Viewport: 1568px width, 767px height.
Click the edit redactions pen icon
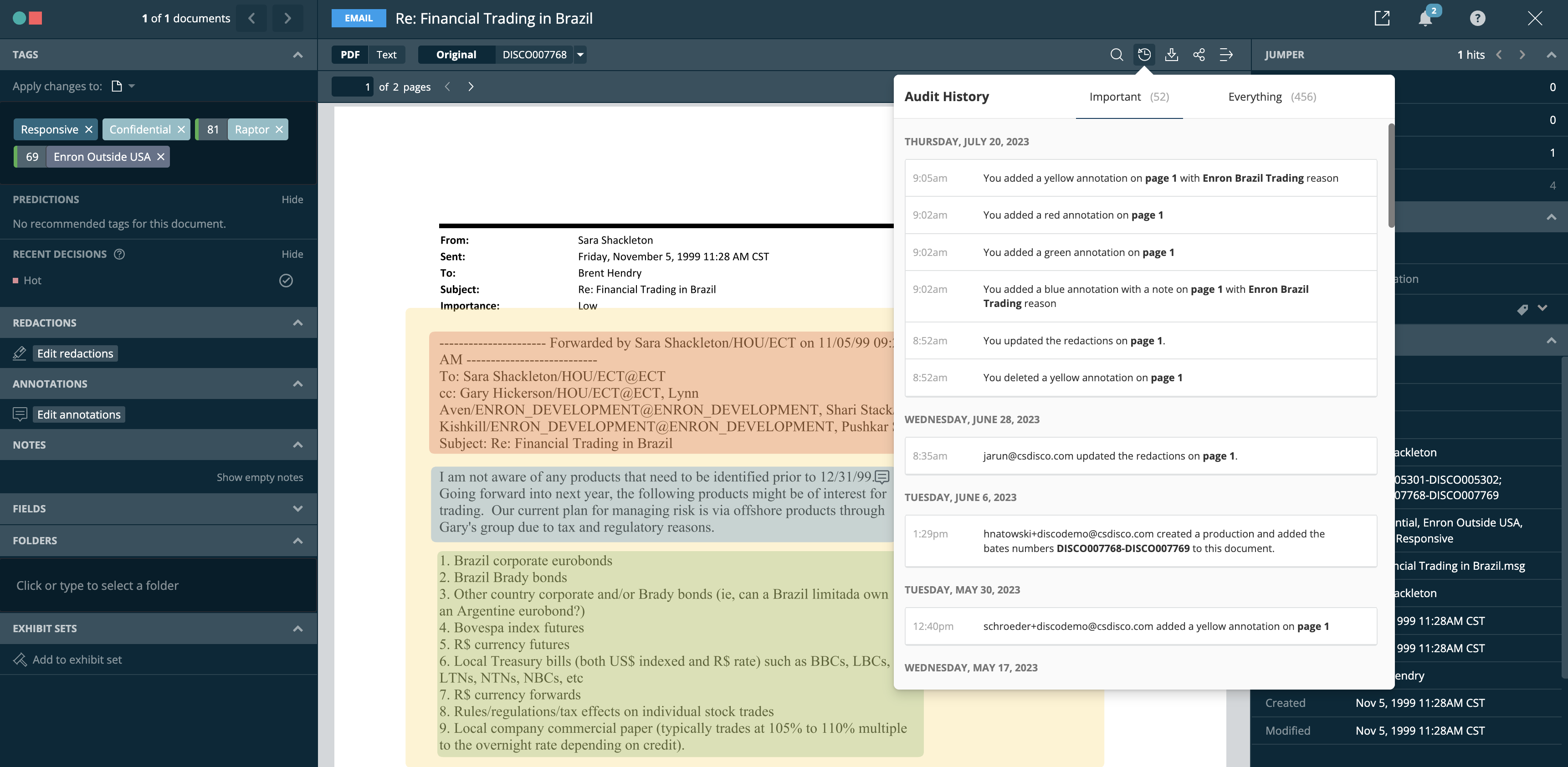[20, 353]
